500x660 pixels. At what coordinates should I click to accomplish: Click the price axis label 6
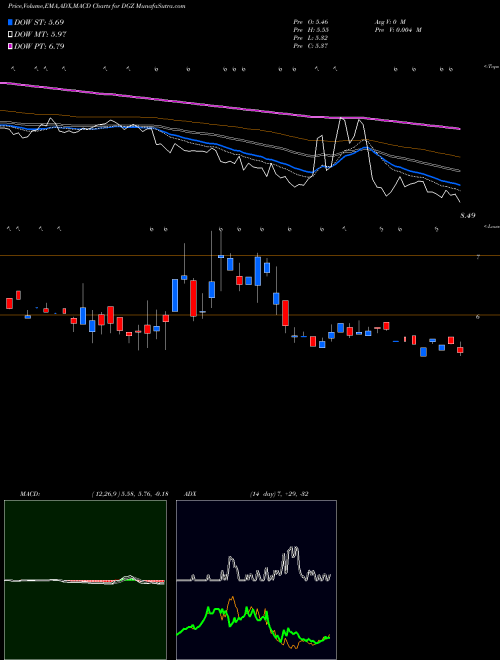[478, 317]
